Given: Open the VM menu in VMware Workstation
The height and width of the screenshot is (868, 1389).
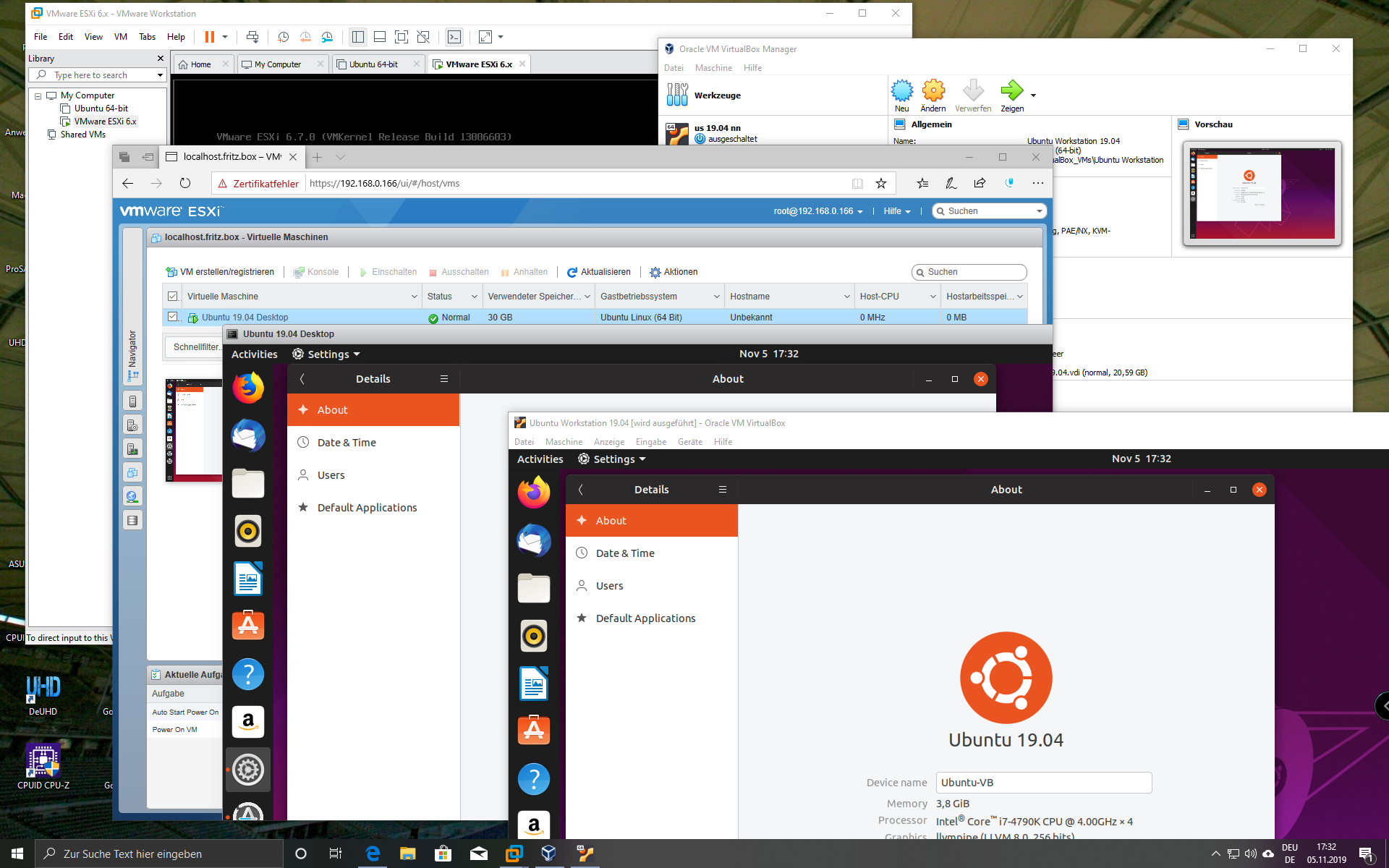Looking at the screenshot, I should [120, 37].
